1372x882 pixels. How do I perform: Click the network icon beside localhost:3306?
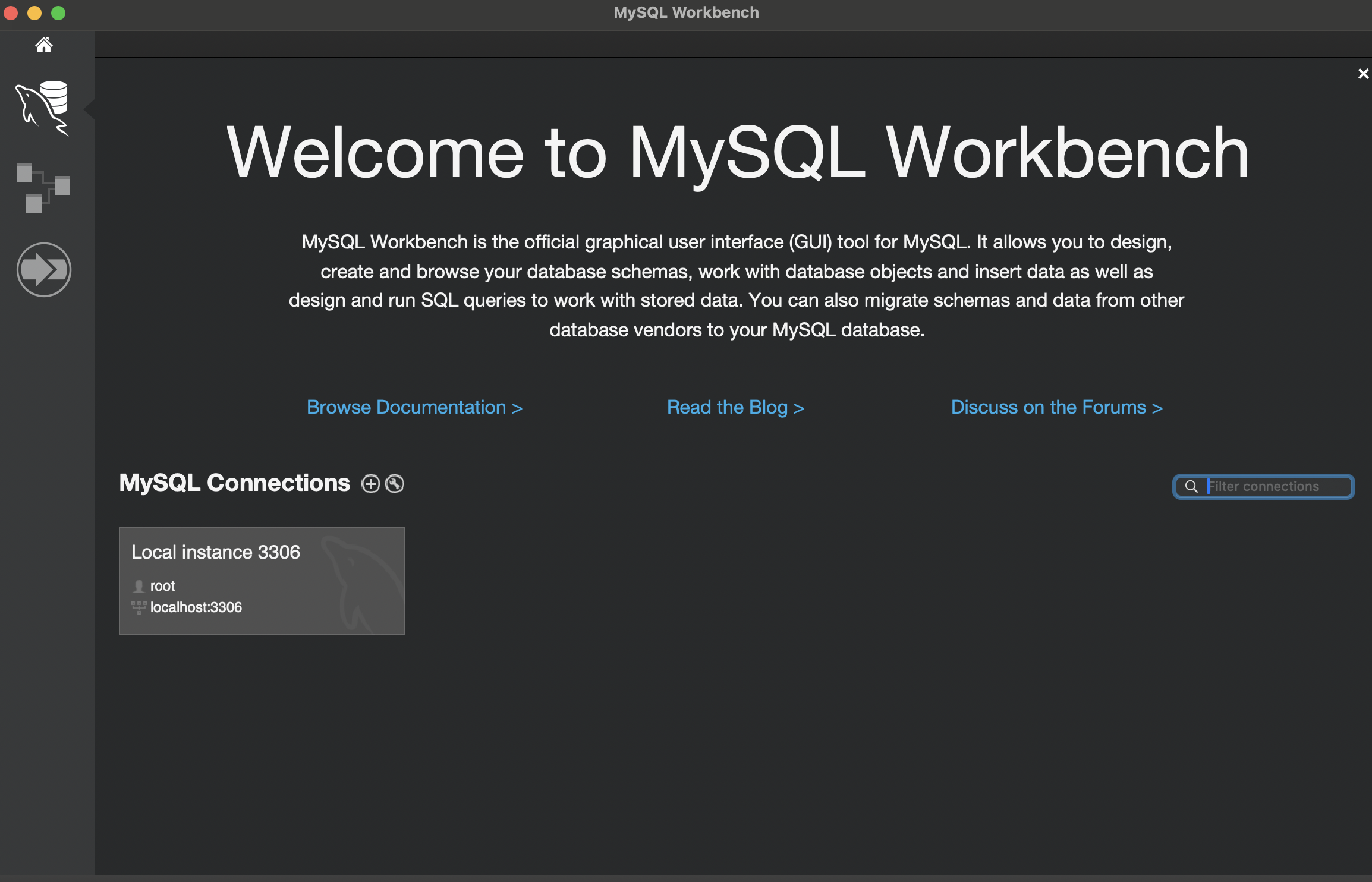pos(139,607)
